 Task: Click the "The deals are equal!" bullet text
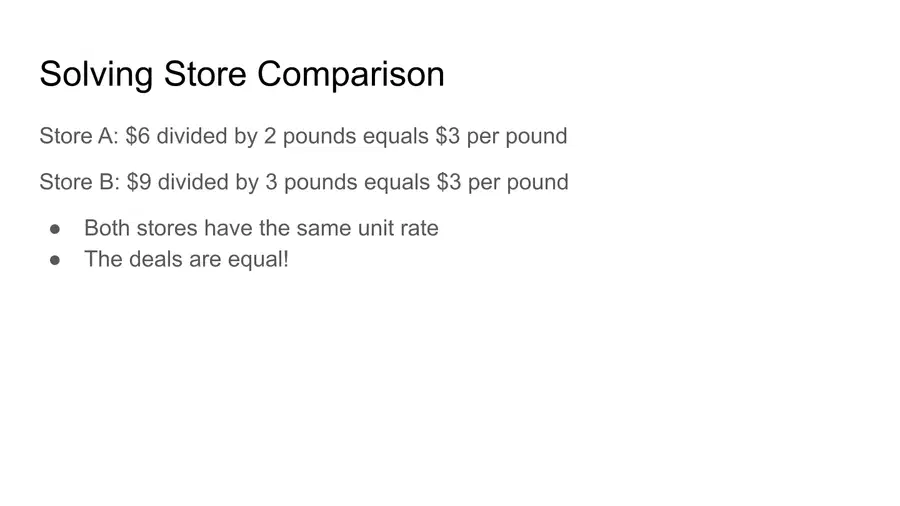pos(187,259)
